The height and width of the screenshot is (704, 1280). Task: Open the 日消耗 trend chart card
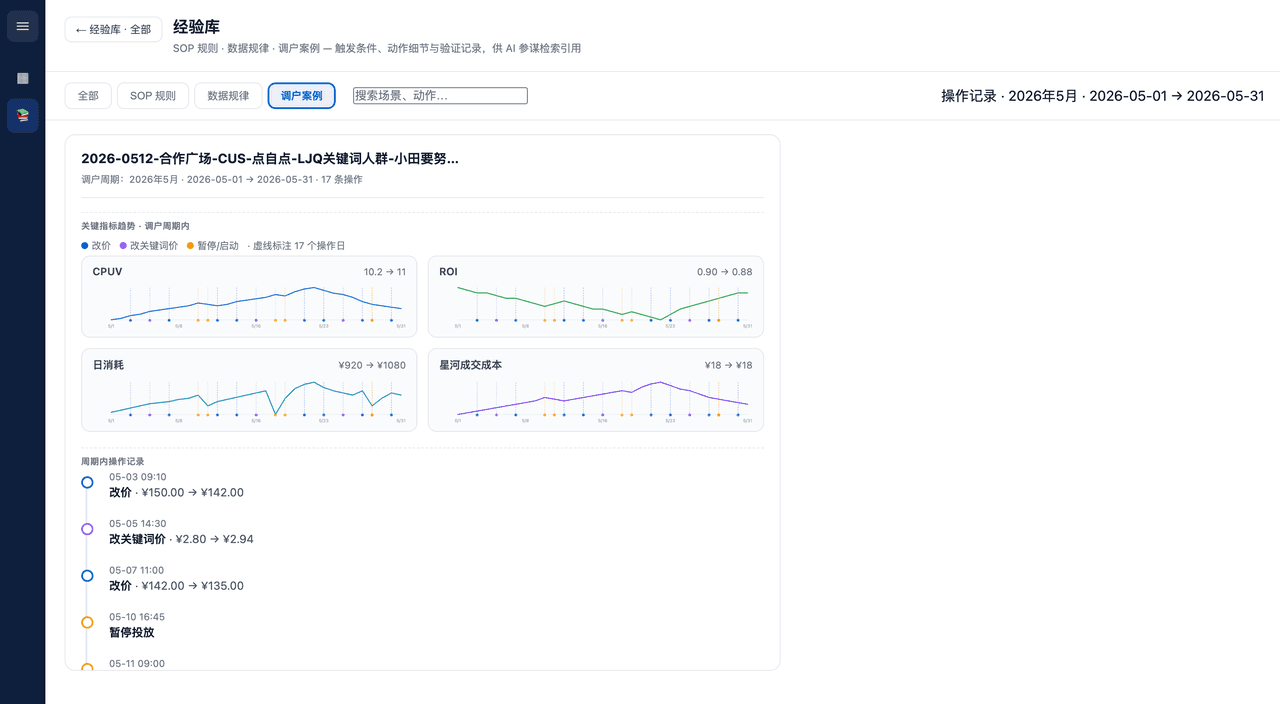pyautogui.click(x=249, y=390)
